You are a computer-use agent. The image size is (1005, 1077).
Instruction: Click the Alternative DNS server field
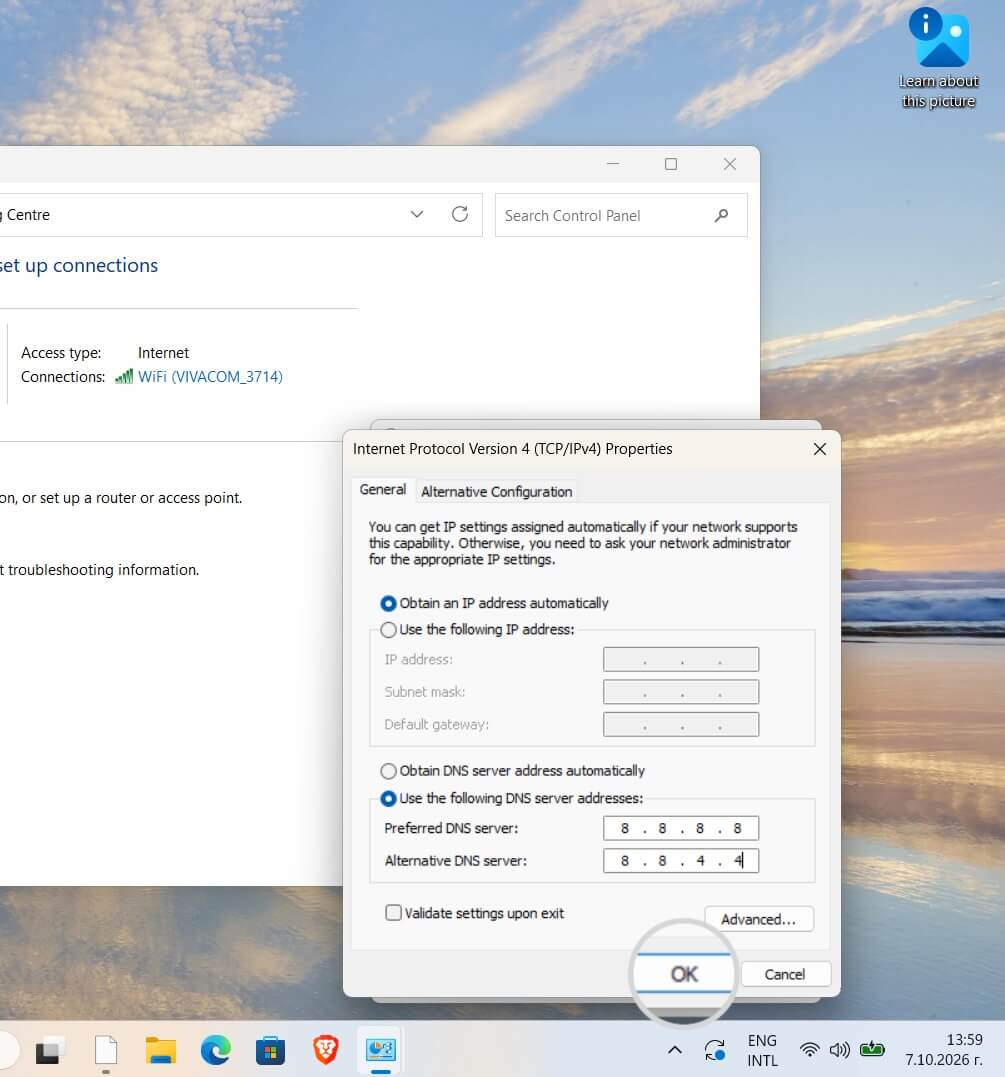[681, 861]
